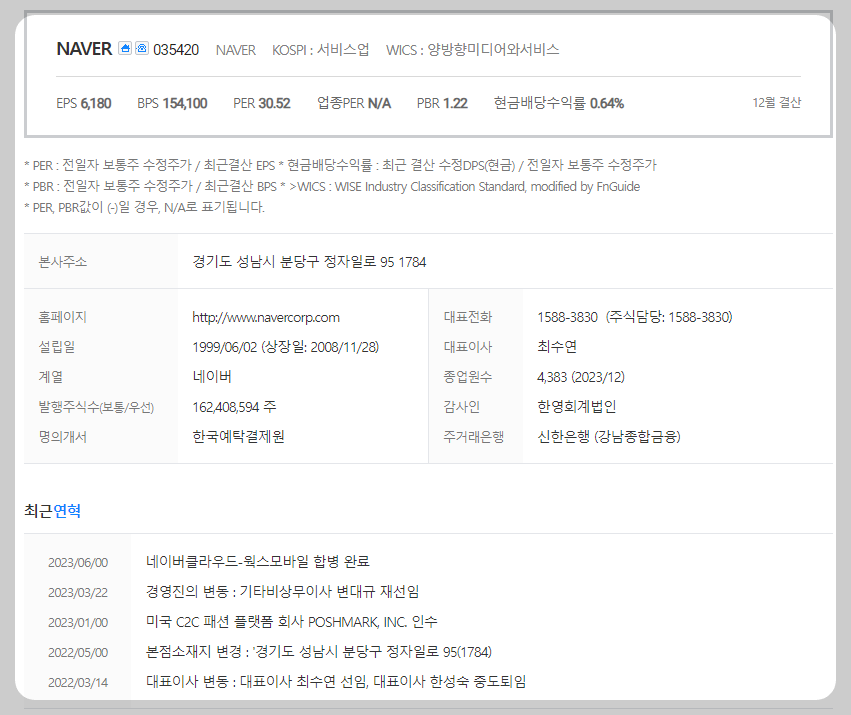Click the 발행주식수(보통/우선) label

point(96,407)
